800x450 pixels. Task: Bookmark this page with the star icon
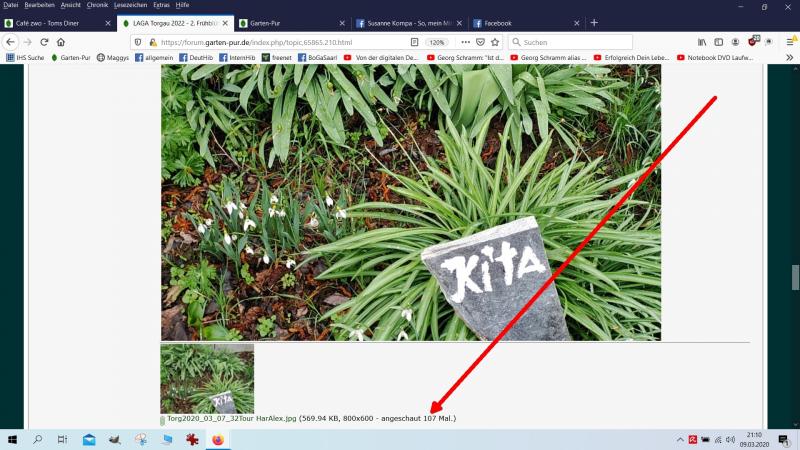click(x=494, y=42)
